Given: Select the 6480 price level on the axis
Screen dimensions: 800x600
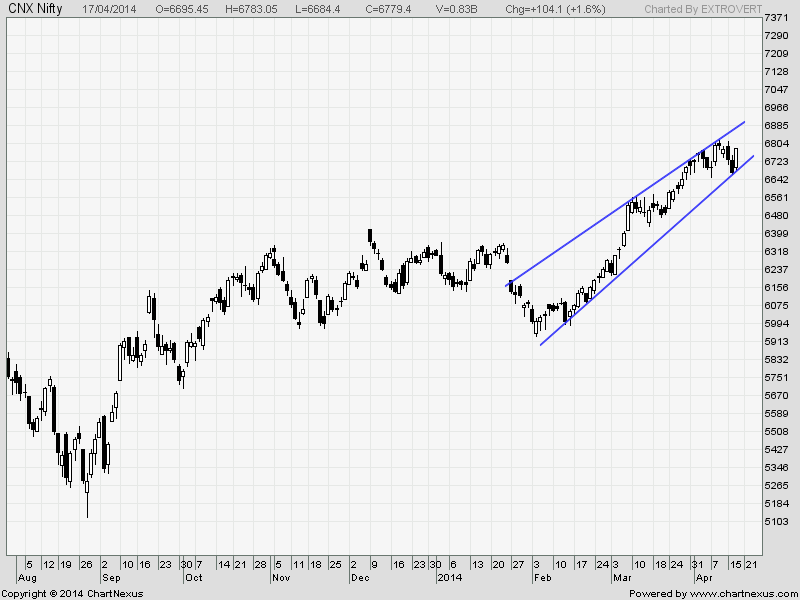Looking at the screenshot, I should pos(774,215).
